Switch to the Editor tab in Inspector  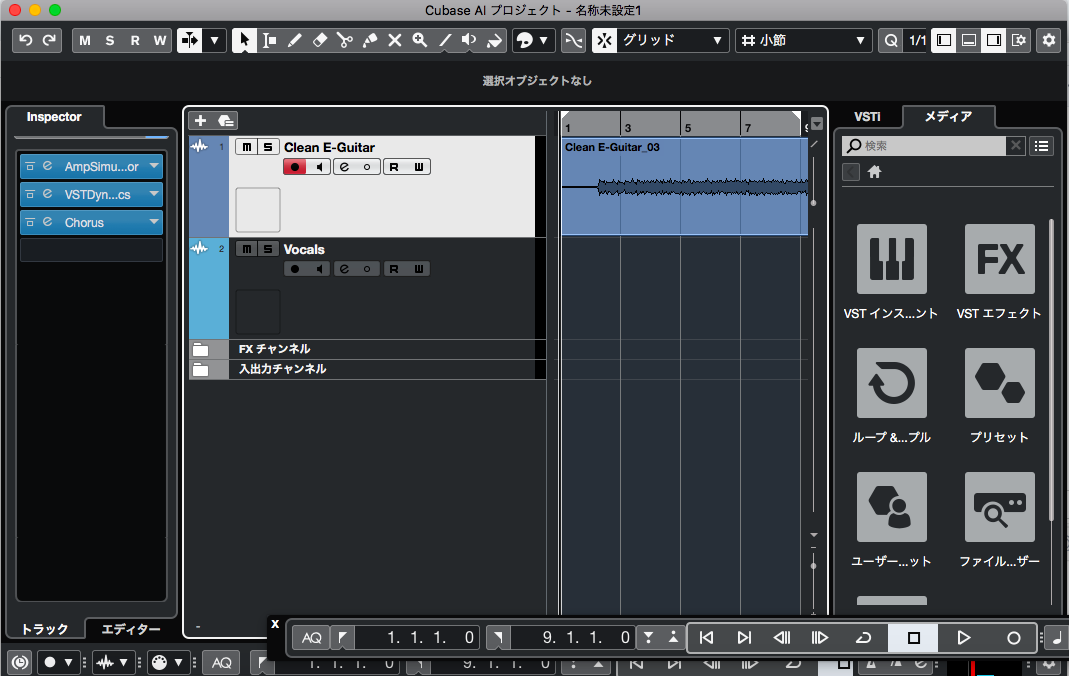(131, 629)
